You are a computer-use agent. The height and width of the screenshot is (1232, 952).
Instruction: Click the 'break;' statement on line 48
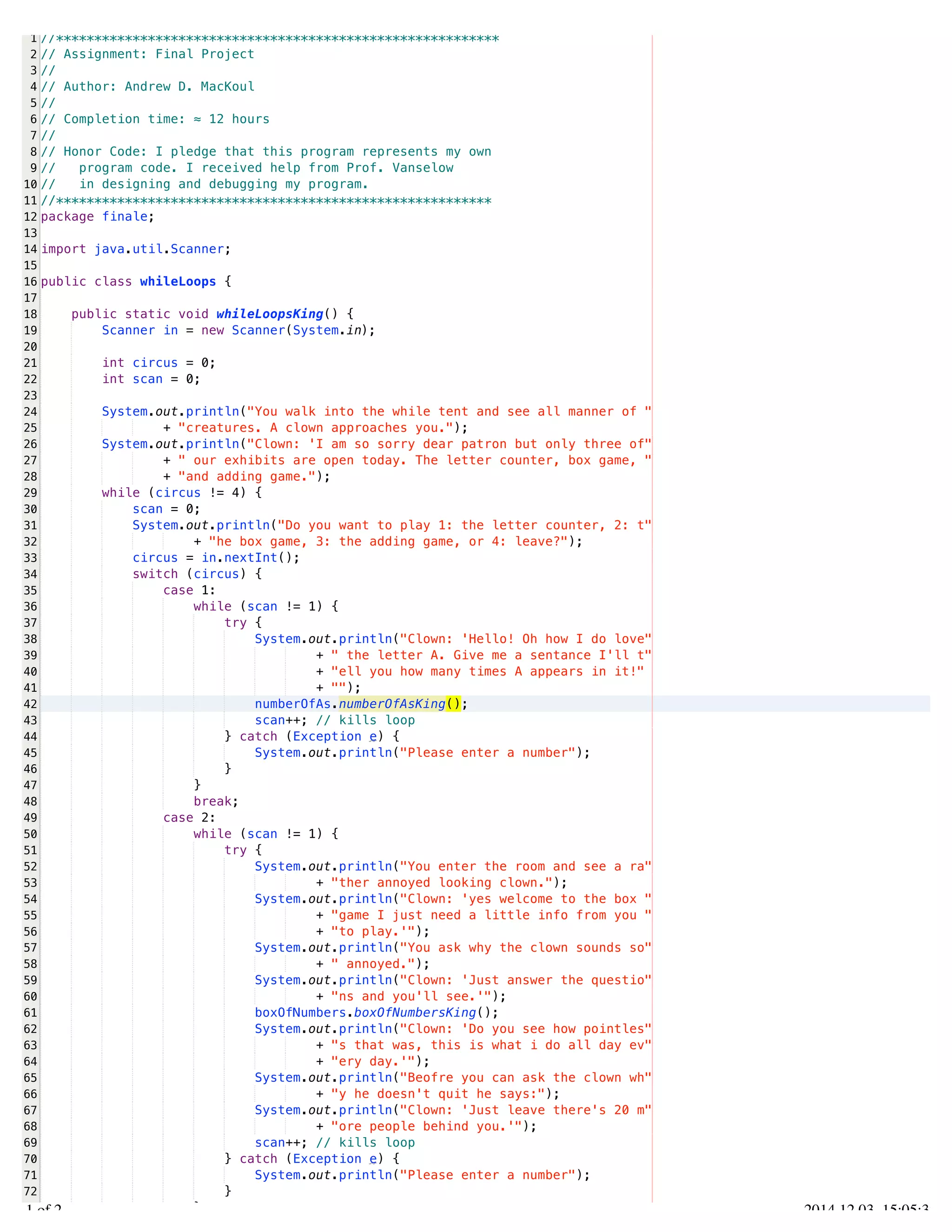point(216,801)
